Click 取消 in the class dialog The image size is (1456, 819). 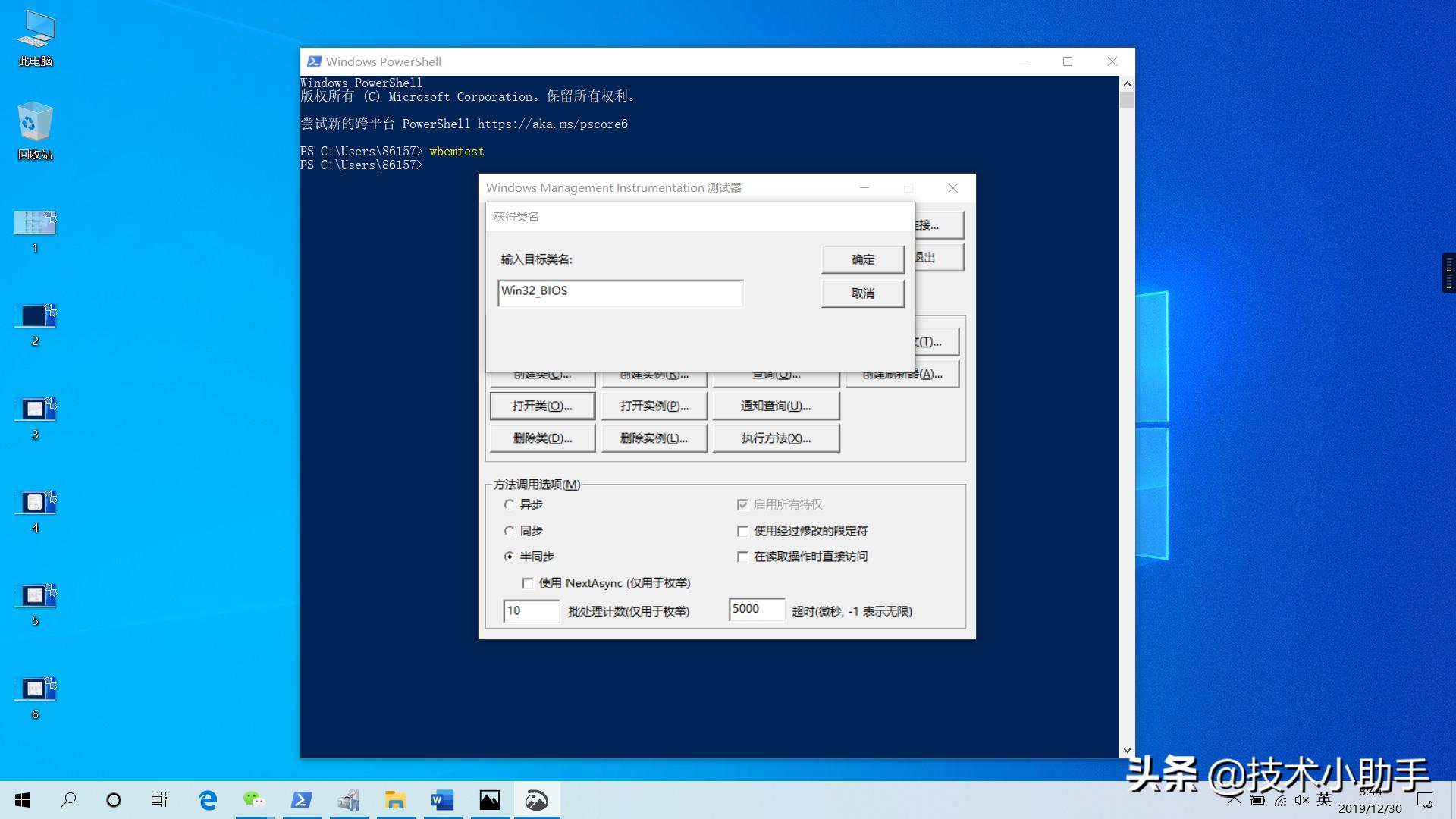(x=862, y=293)
